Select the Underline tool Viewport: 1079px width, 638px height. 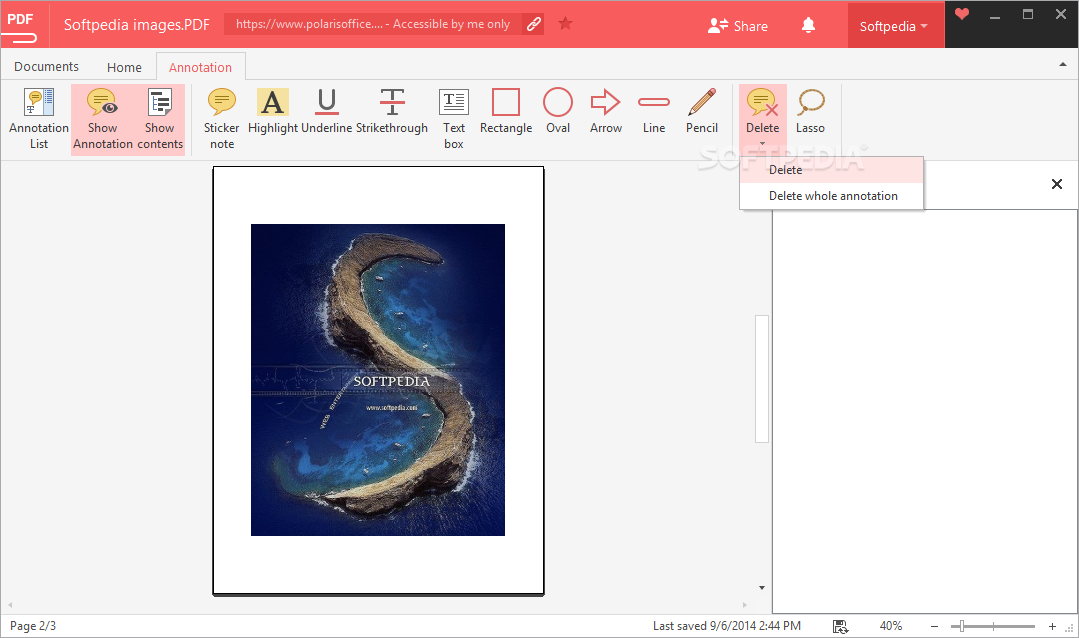tap(327, 111)
